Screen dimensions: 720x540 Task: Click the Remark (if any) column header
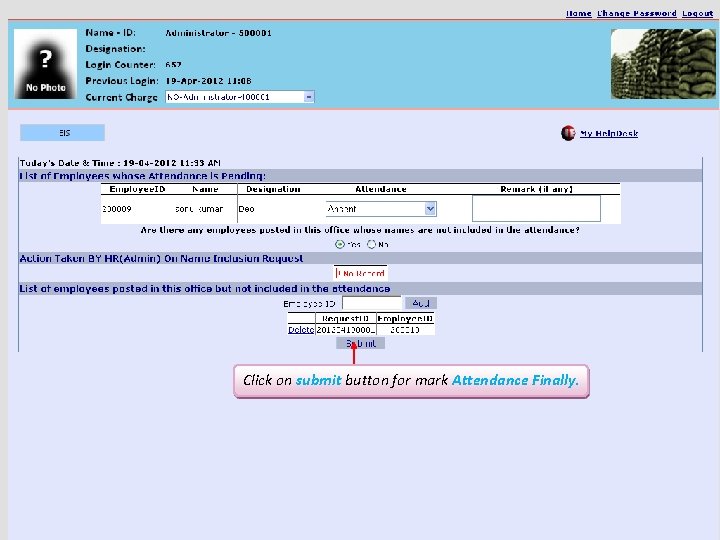(x=536, y=189)
